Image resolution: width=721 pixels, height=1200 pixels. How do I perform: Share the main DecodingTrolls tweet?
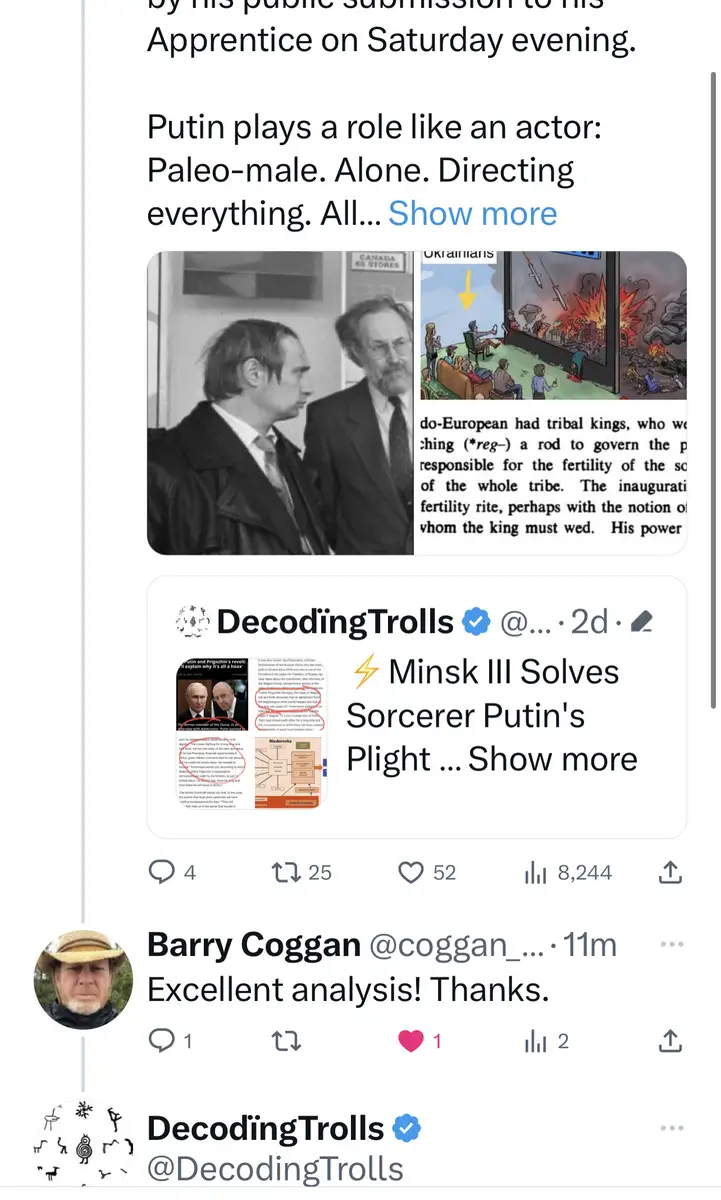point(670,872)
